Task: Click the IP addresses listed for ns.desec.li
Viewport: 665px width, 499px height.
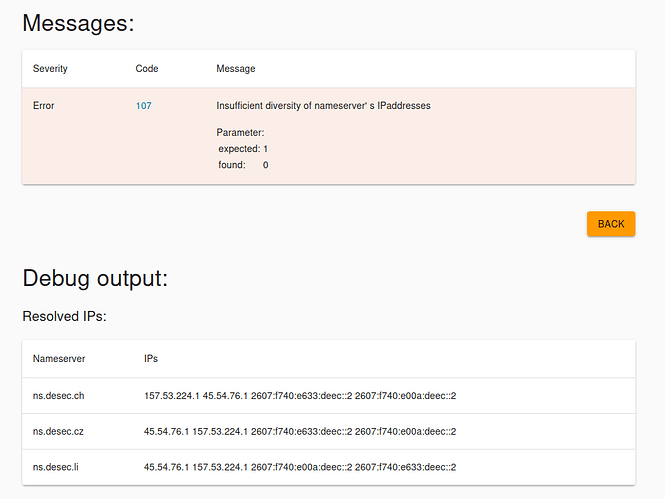Action: click(x=300, y=467)
